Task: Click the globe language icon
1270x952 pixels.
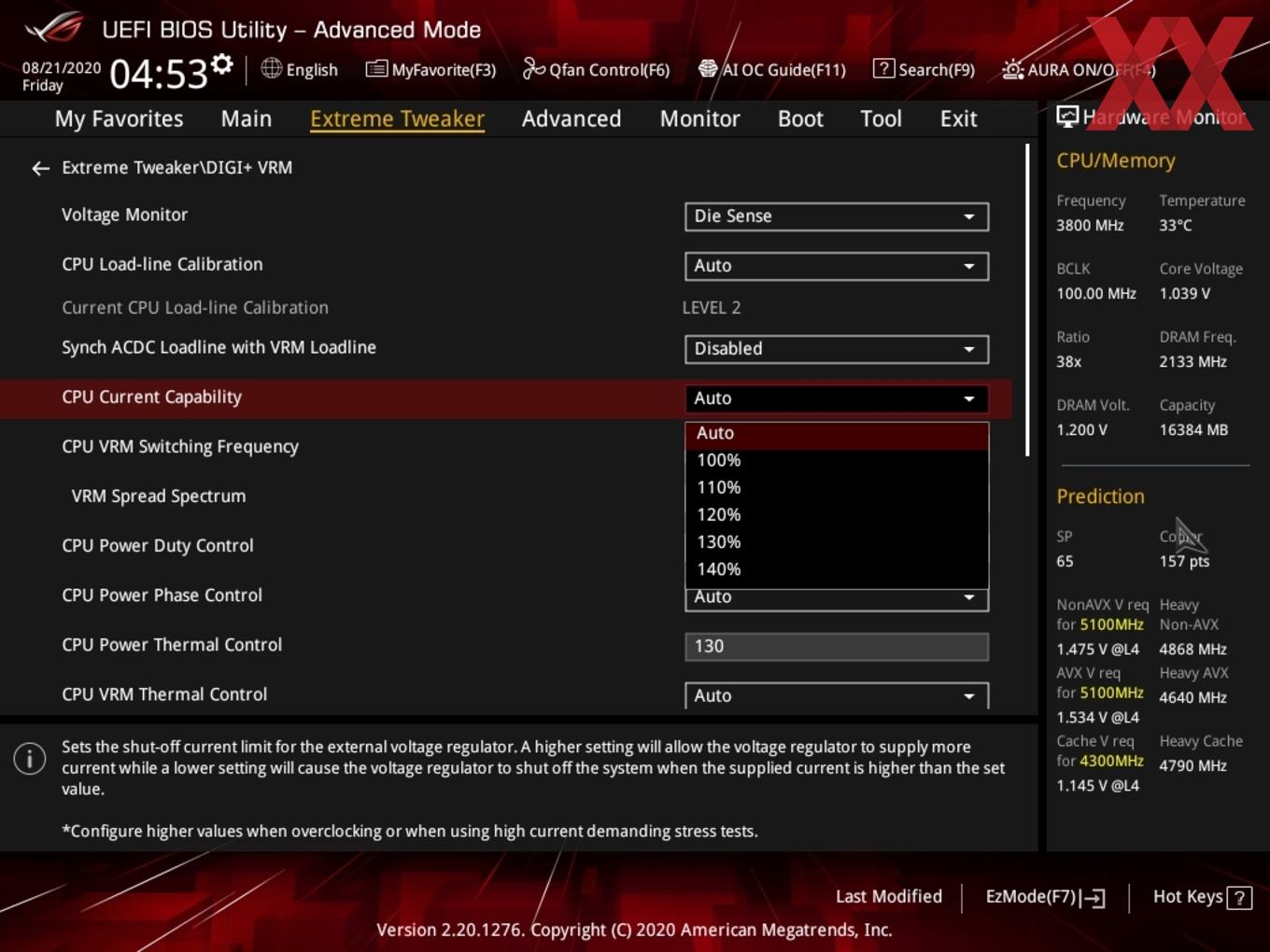Action: click(271, 68)
